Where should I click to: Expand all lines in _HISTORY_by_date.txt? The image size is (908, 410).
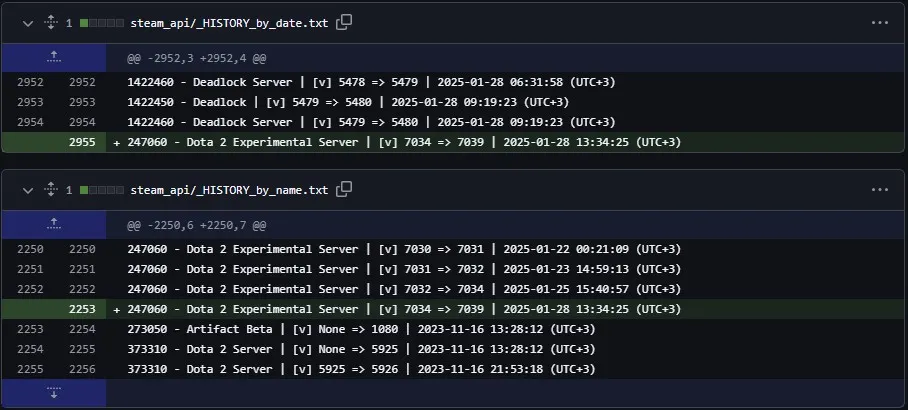(50, 23)
